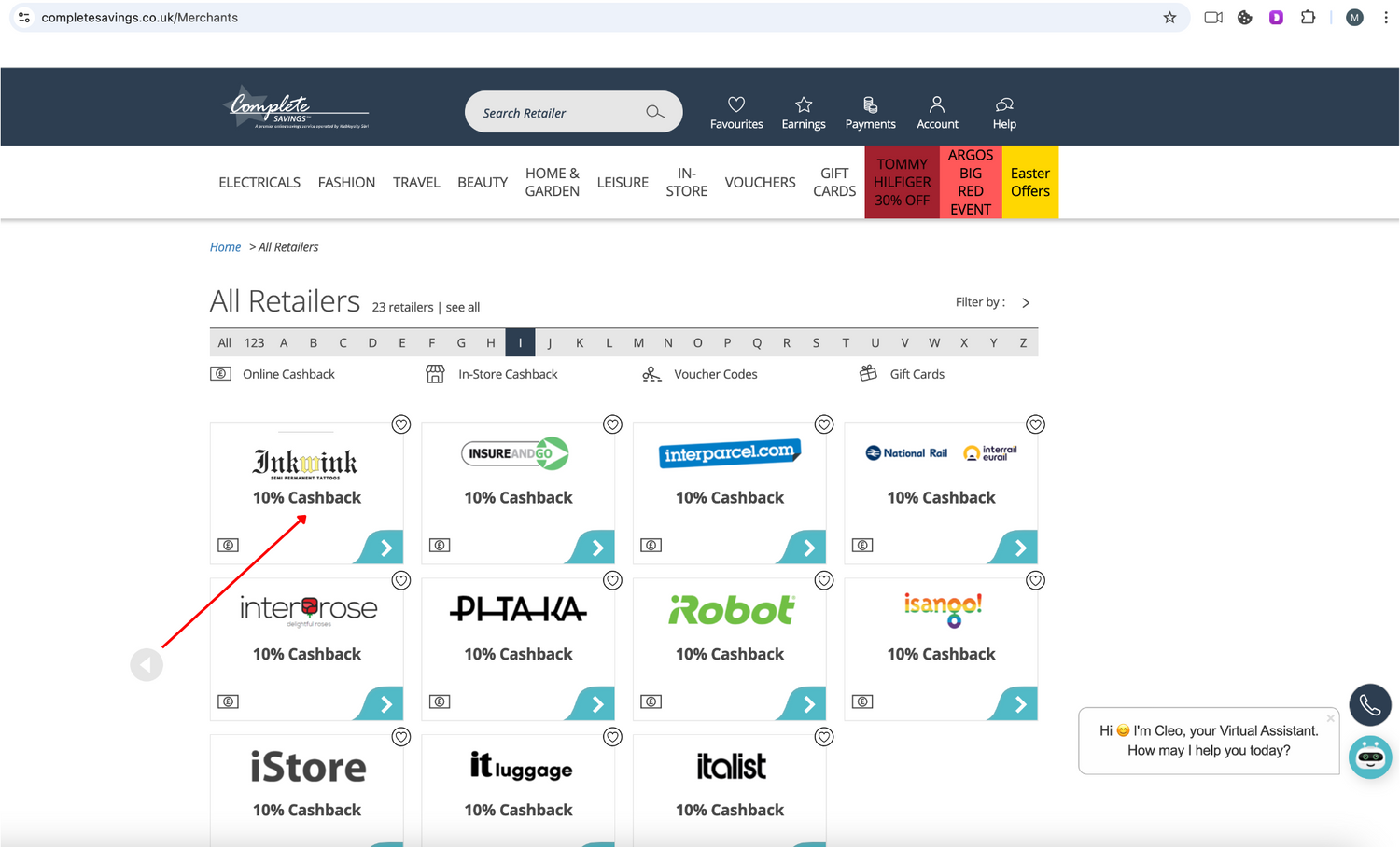
Task: Open iRobot retailer arrow button
Action: tap(802, 703)
